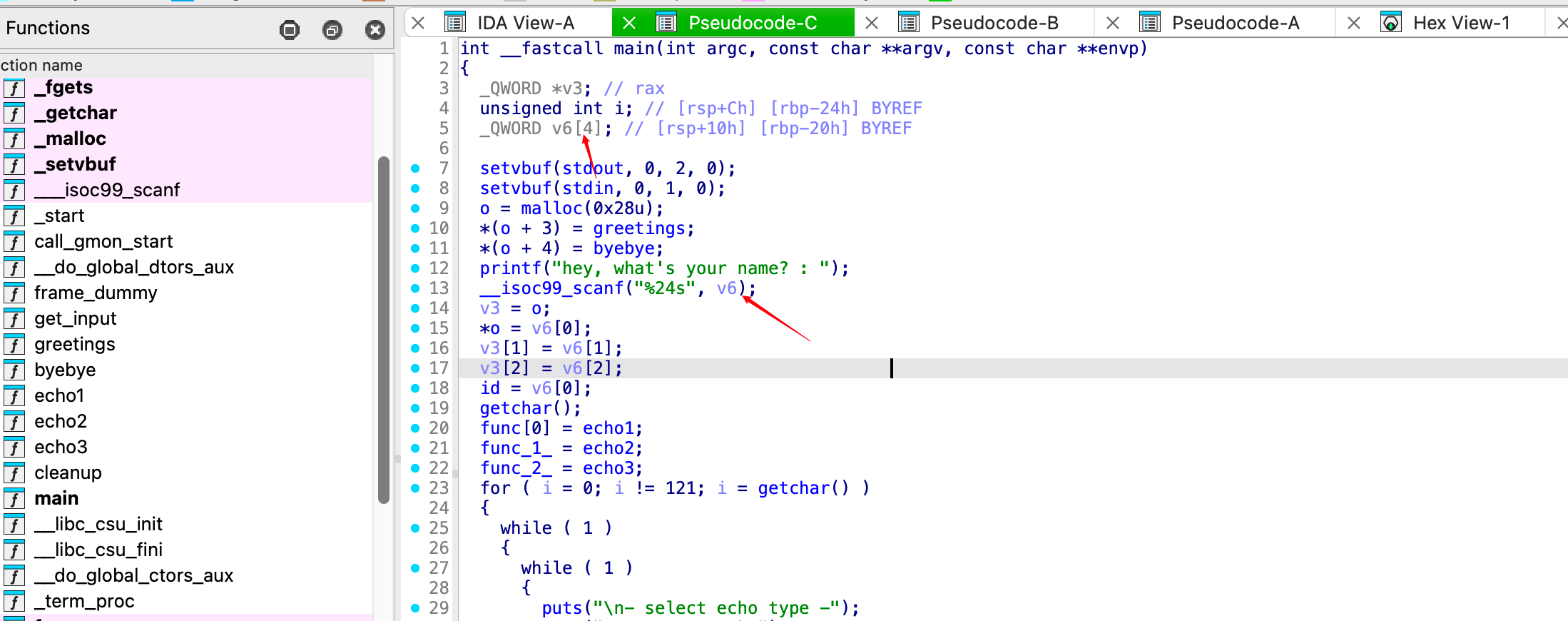1568x621 pixels.
Task: Close the Functions panel
Action: click(375, 29)
